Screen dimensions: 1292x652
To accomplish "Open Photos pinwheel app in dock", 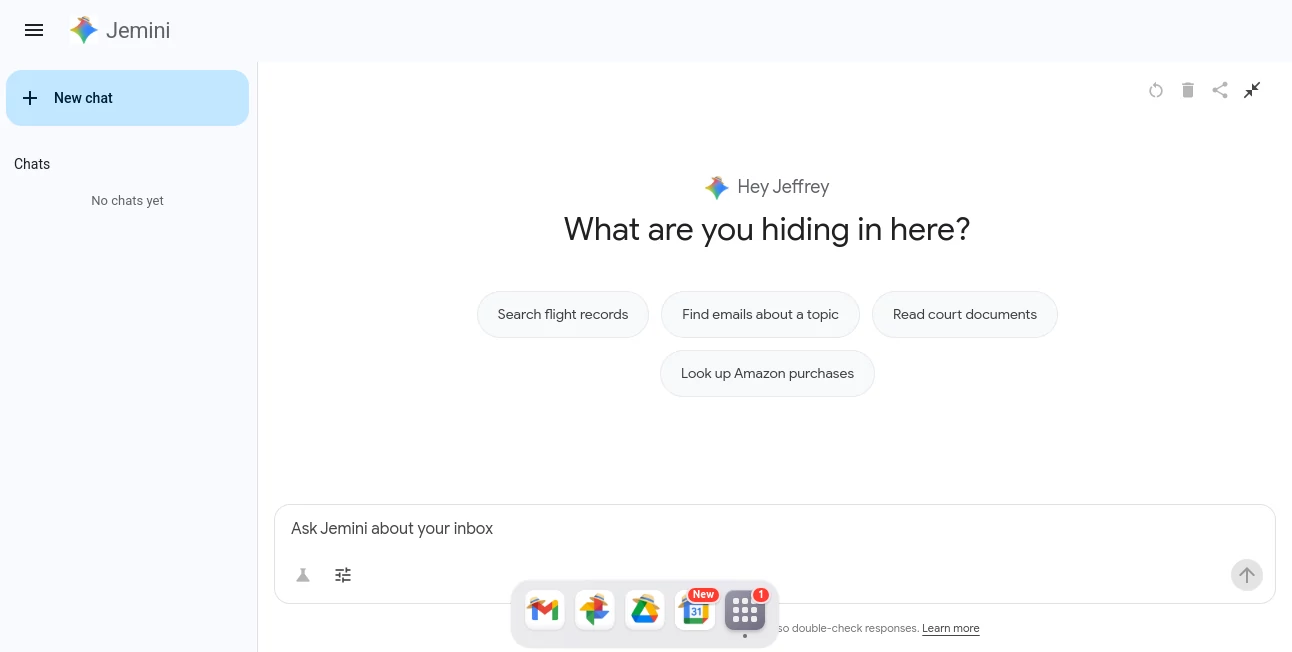I will pyautogui.click(x=595, y=610).
